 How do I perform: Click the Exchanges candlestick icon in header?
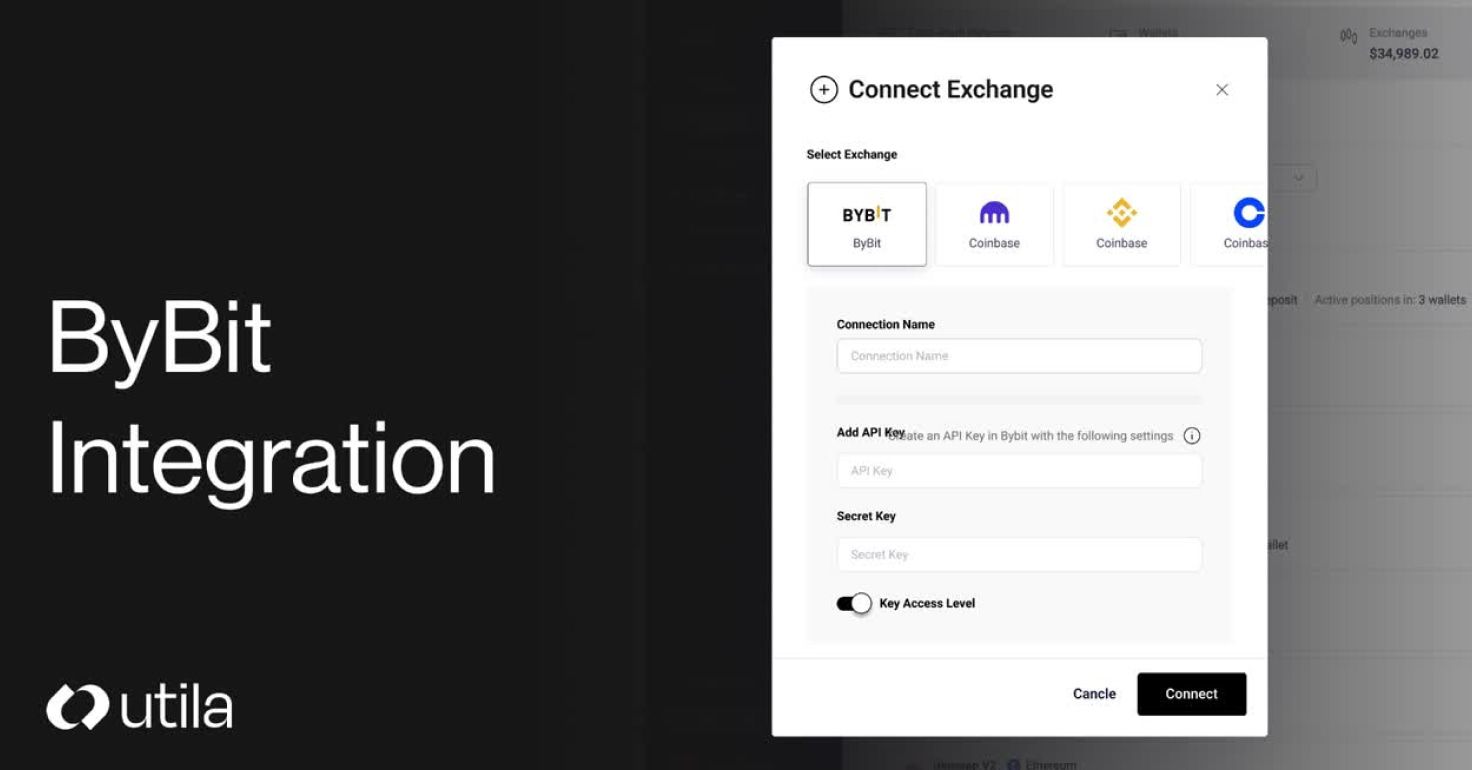tap(1348, 37)
